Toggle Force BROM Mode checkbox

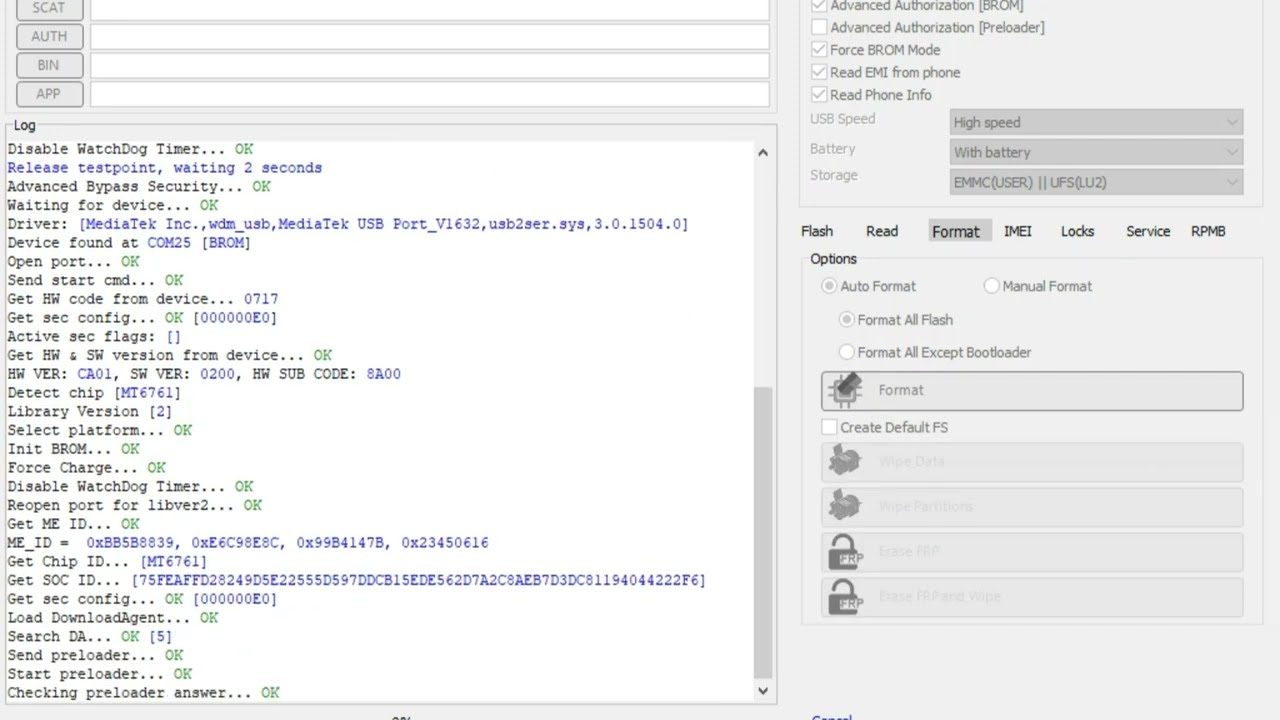820,50
